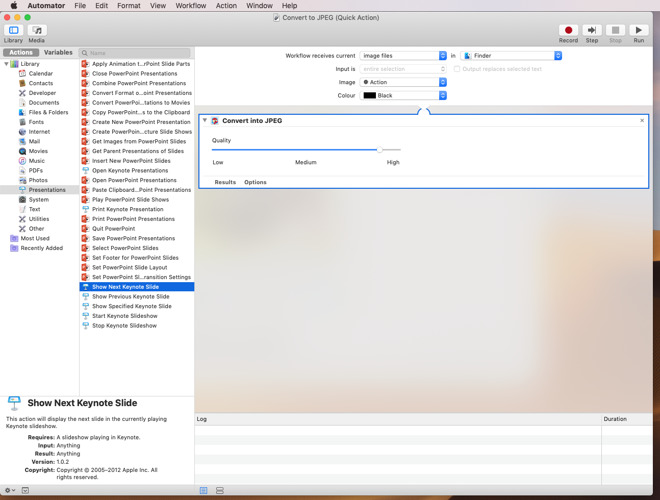Click the gear settings icon at bottom-left
The width and height of the screenshot is (660, 500).
pos(9,490)
